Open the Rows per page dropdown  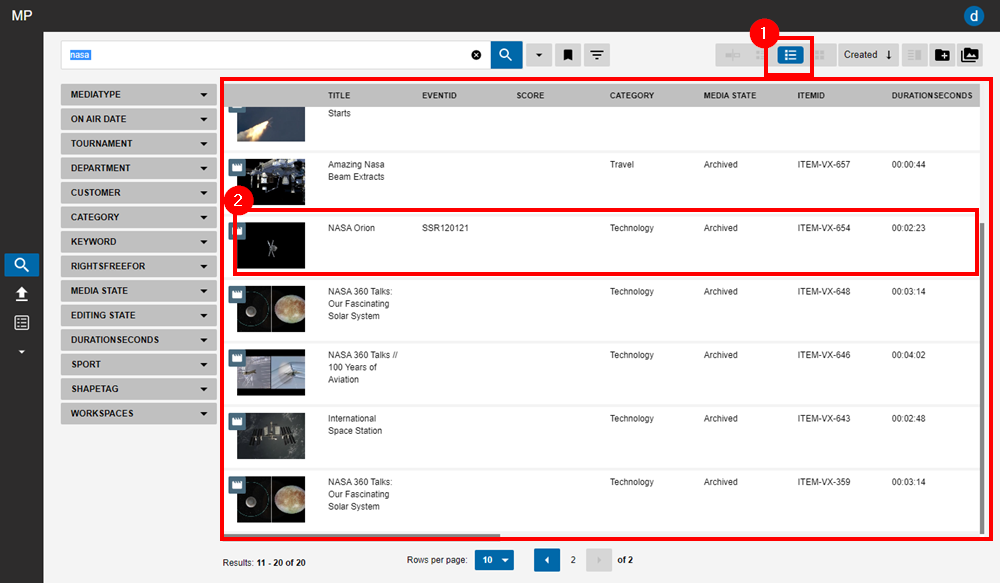coord(494,560)
